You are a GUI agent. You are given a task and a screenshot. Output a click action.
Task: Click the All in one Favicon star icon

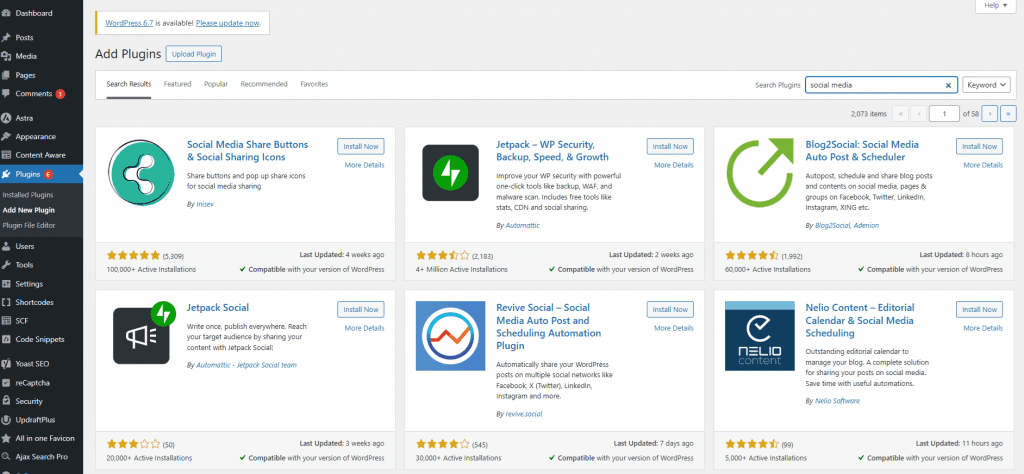coord(6,438)
